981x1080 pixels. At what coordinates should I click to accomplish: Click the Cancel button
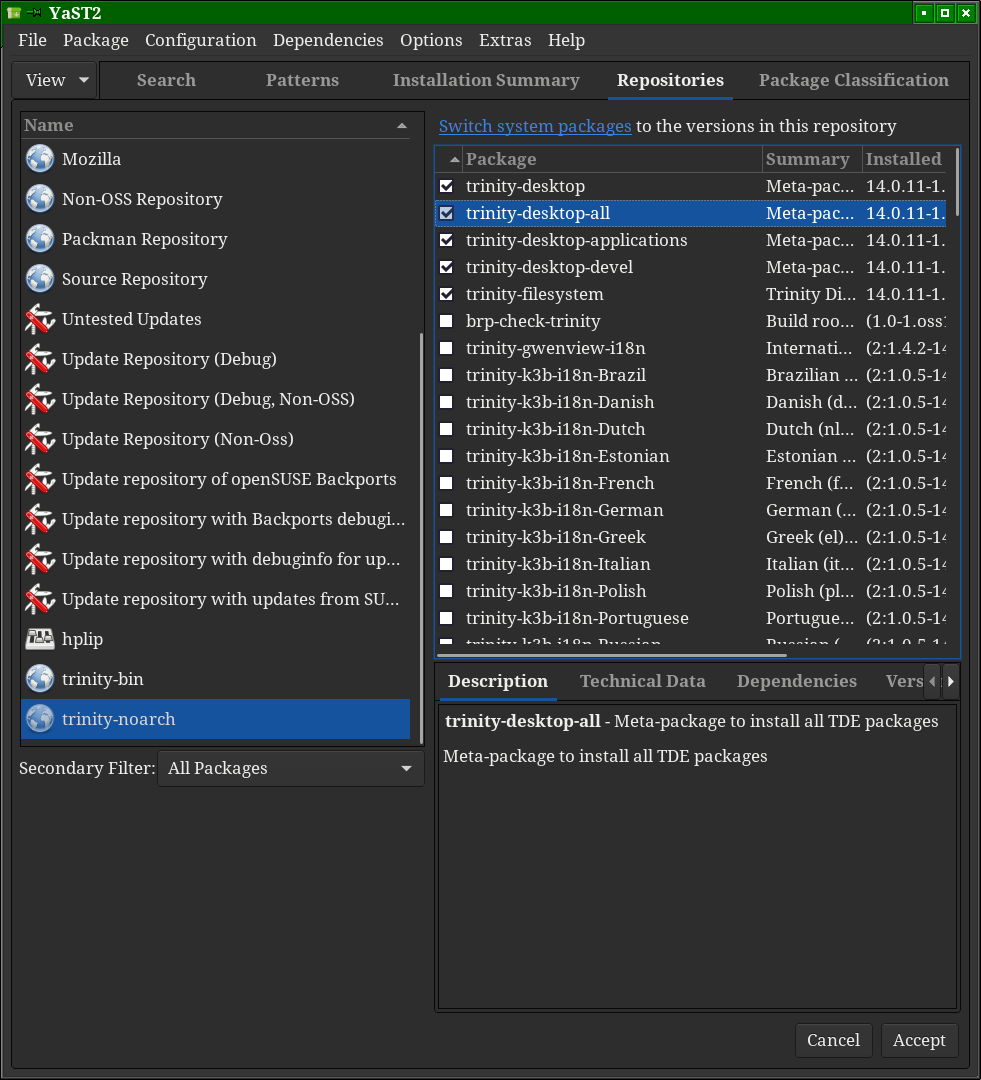click(834, 1040)
